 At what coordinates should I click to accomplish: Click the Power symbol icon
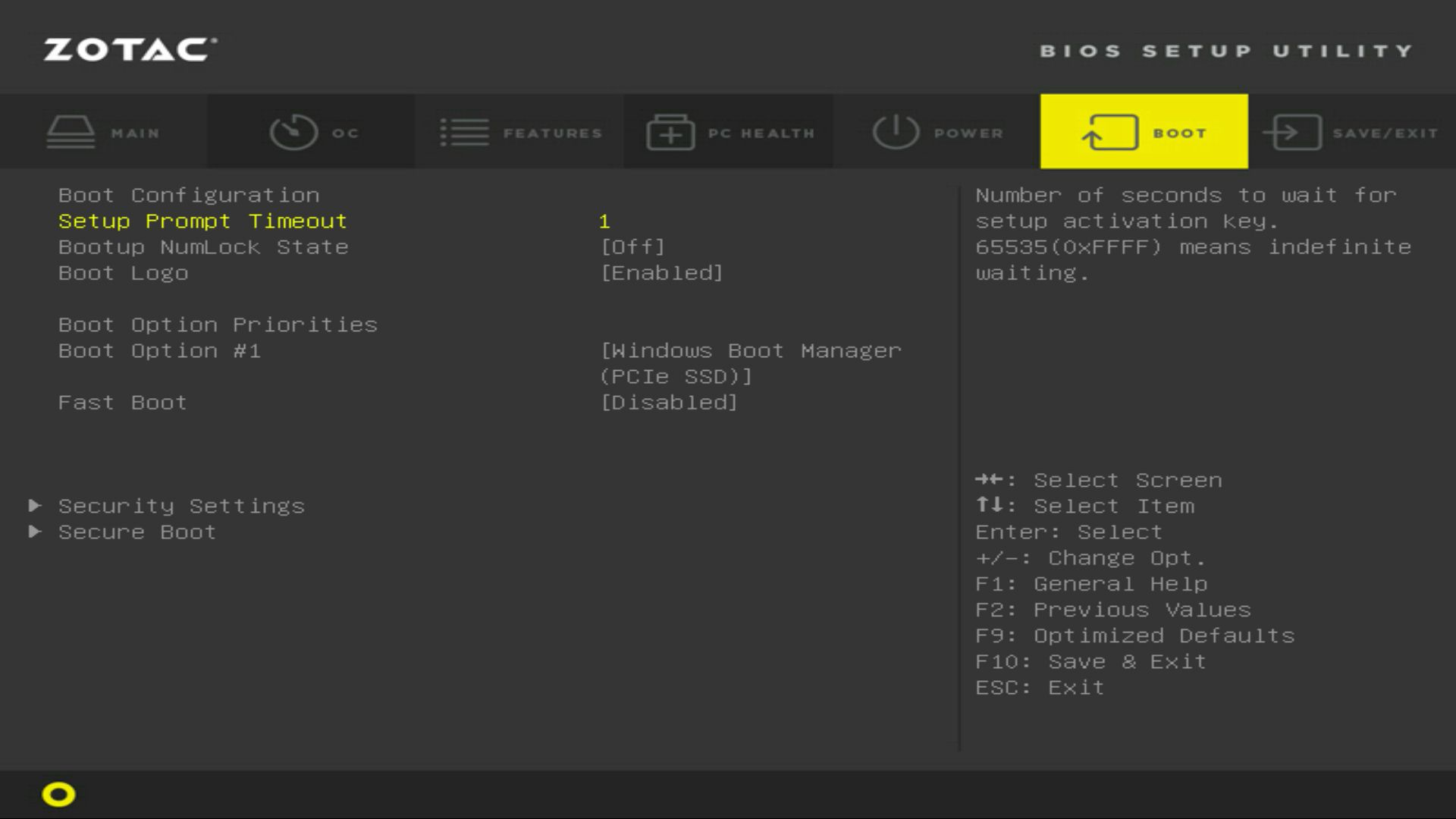click(x=895, y=132)
